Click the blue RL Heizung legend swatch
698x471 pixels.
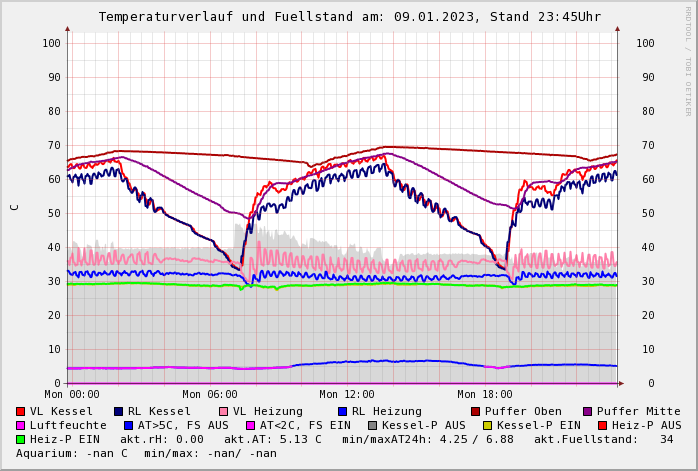pyautogui.click(x=343, y=412)
